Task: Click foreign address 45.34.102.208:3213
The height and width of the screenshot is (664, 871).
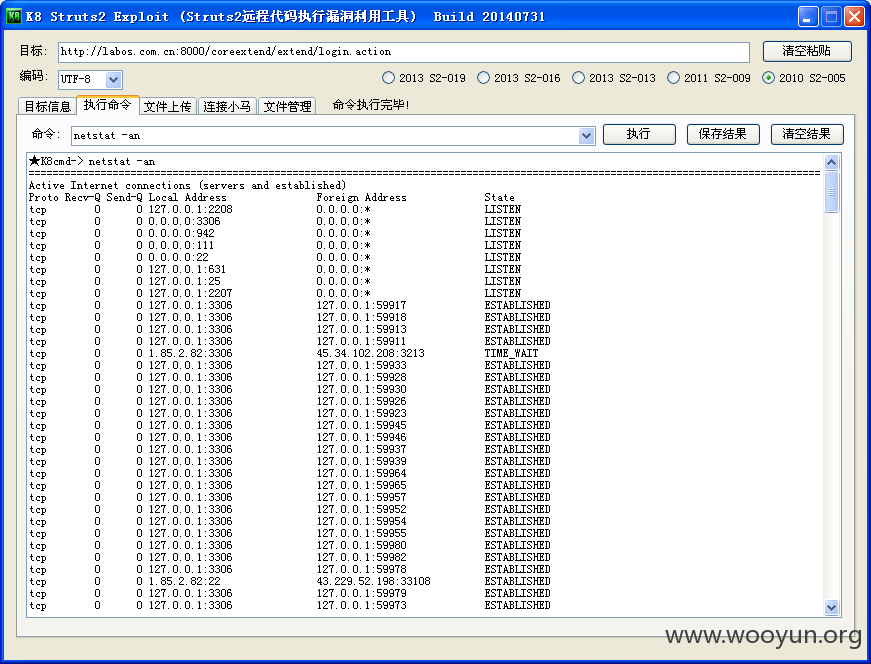Action: (x=371, y=353)
